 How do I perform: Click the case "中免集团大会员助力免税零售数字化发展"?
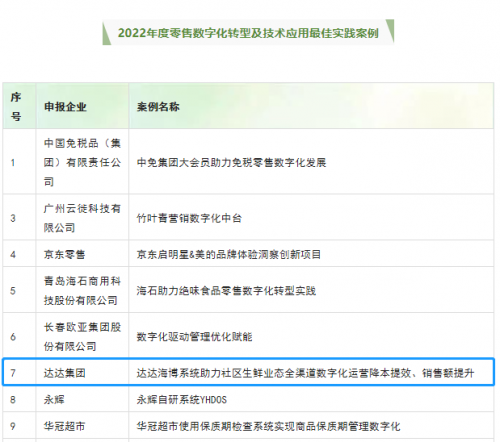(x=231, y=163)
